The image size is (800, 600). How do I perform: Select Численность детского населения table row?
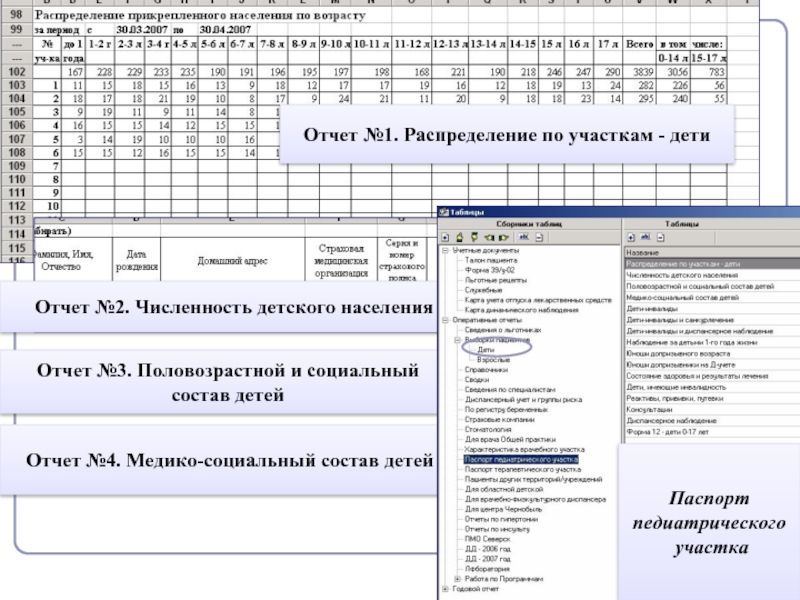tap(712, 275)
